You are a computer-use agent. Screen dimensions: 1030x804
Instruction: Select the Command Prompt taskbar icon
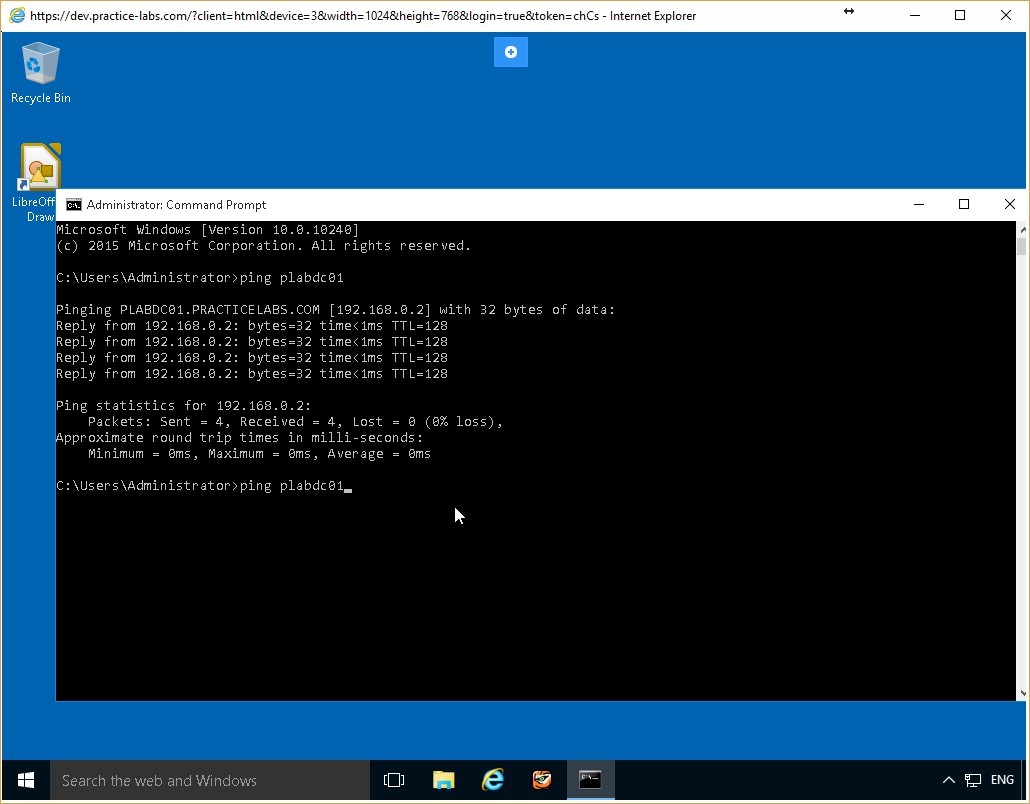(x=589, y=780)
